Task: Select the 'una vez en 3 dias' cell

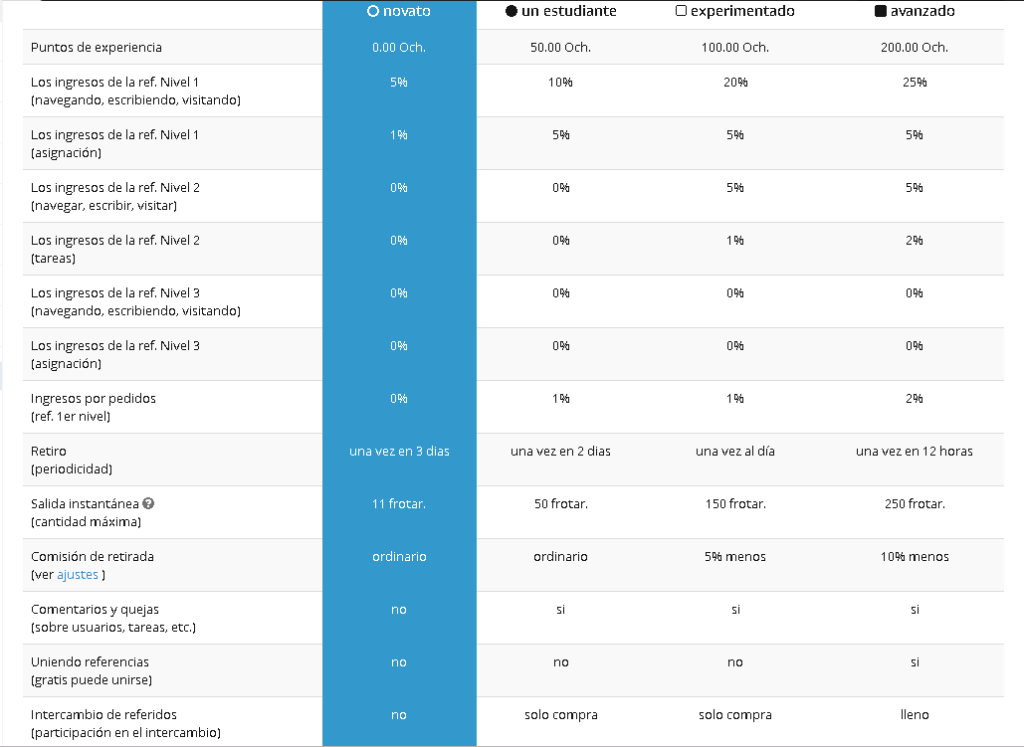Action: coord(399,451)
